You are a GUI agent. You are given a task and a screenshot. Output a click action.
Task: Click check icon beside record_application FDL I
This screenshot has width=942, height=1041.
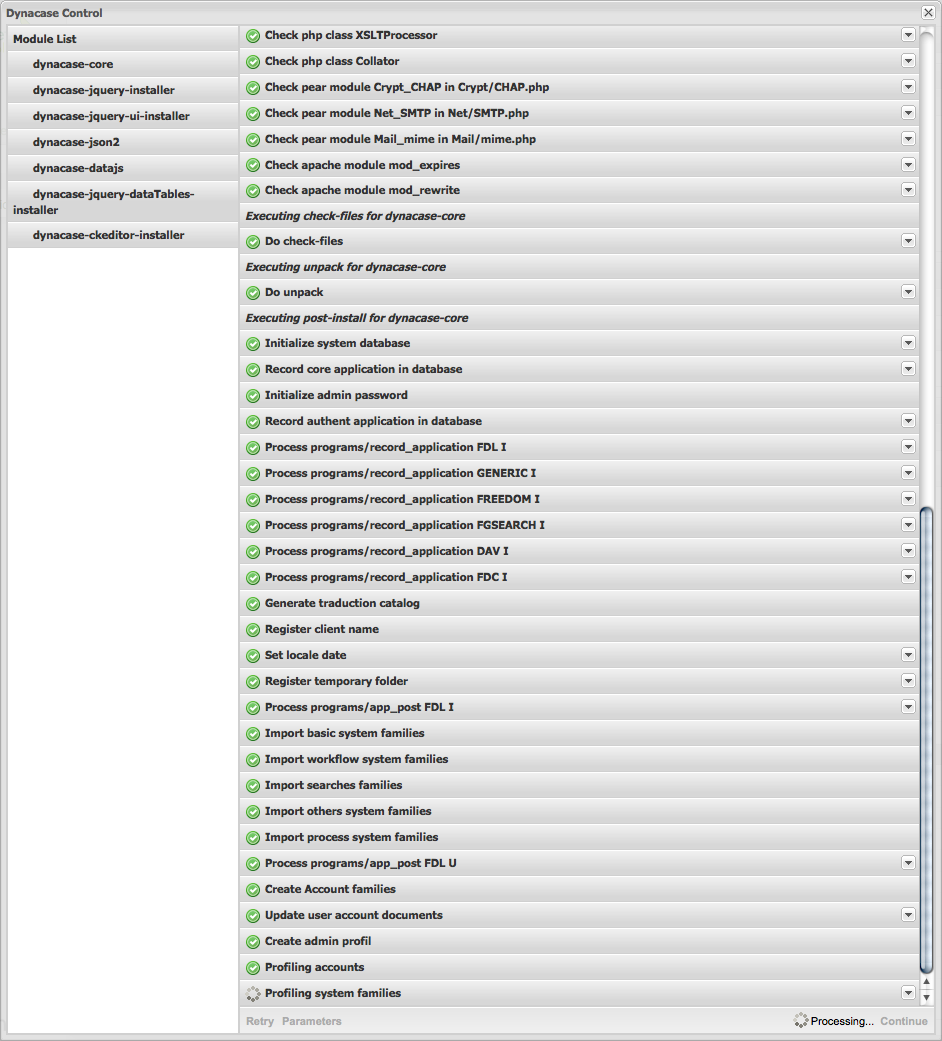click(x=253, y=447)
